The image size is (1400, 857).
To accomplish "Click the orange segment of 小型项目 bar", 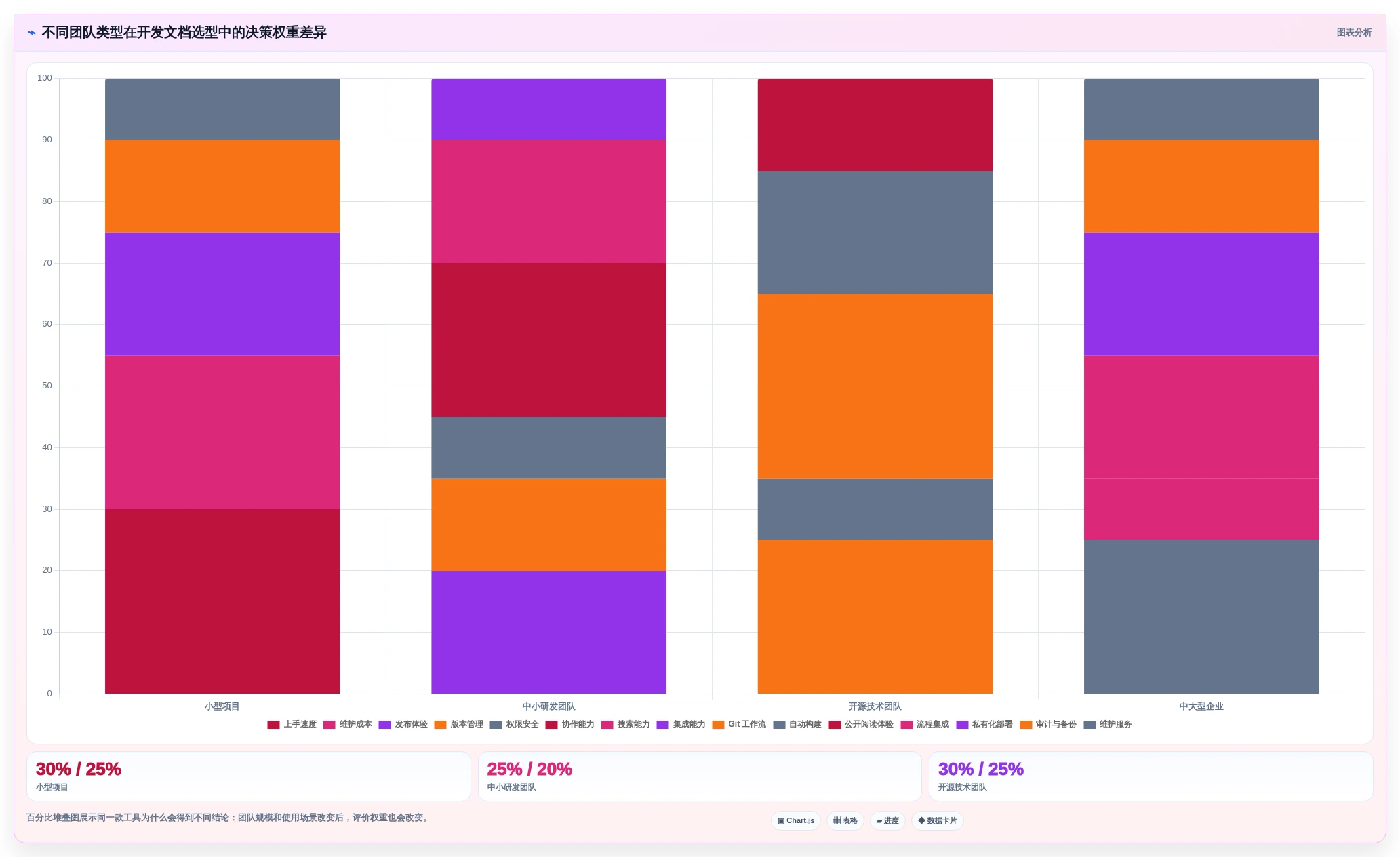I will pyautogui.click(x=222, y=186).
